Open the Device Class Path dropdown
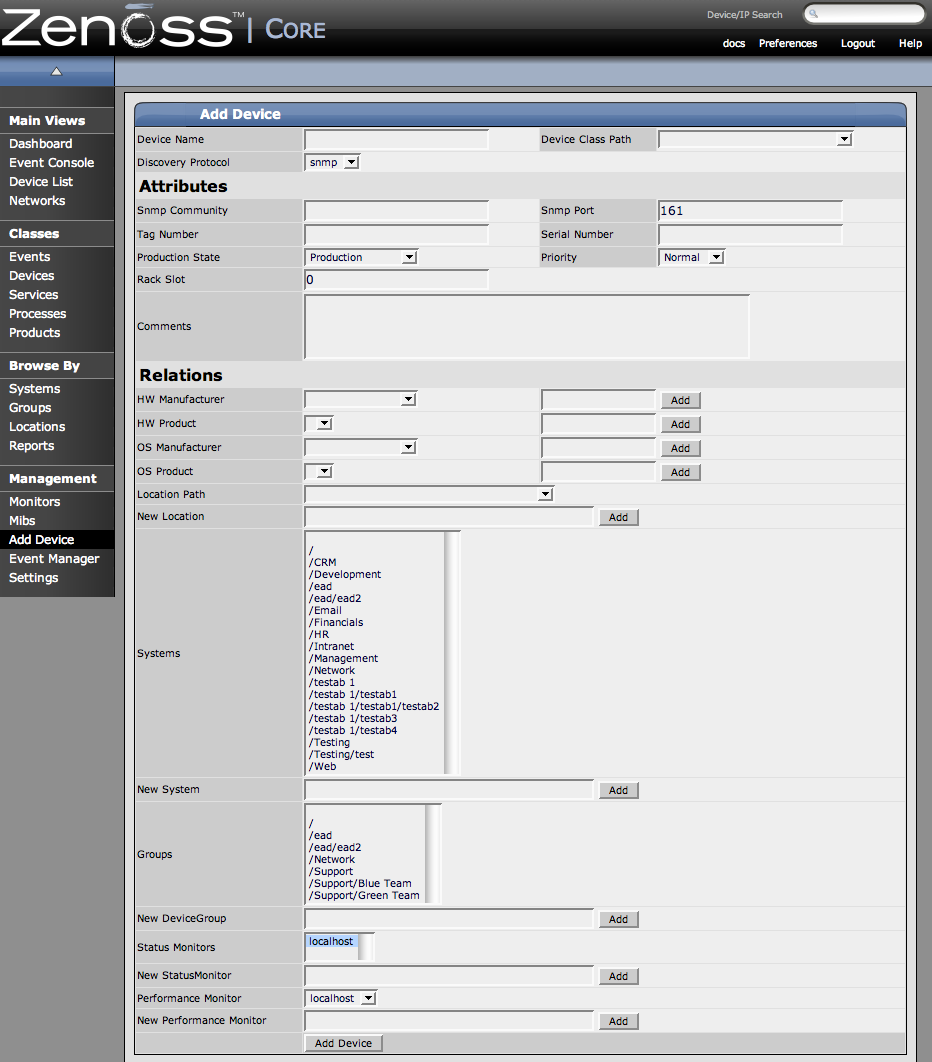 tap(755, 139)
